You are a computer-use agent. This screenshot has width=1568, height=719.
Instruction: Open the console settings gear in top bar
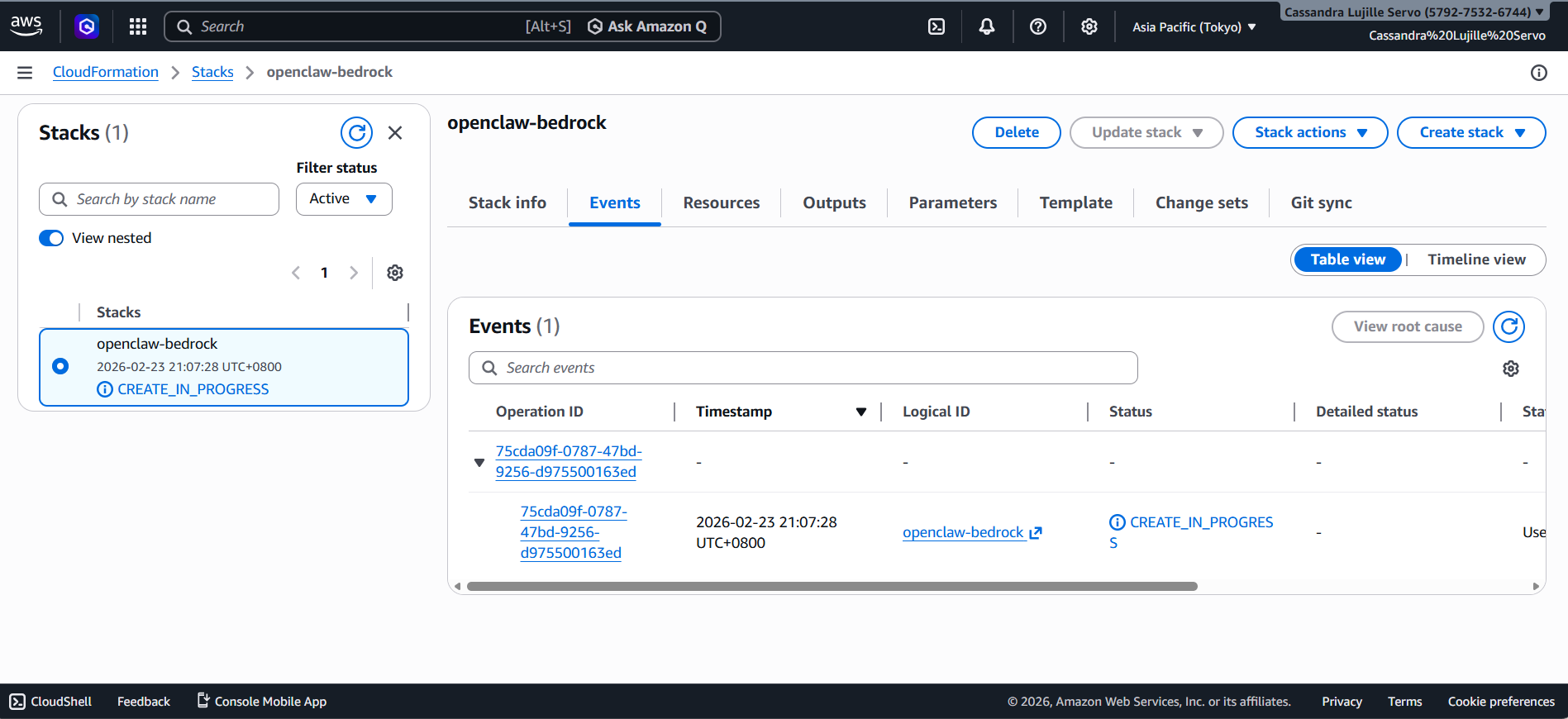[1089, 26]
